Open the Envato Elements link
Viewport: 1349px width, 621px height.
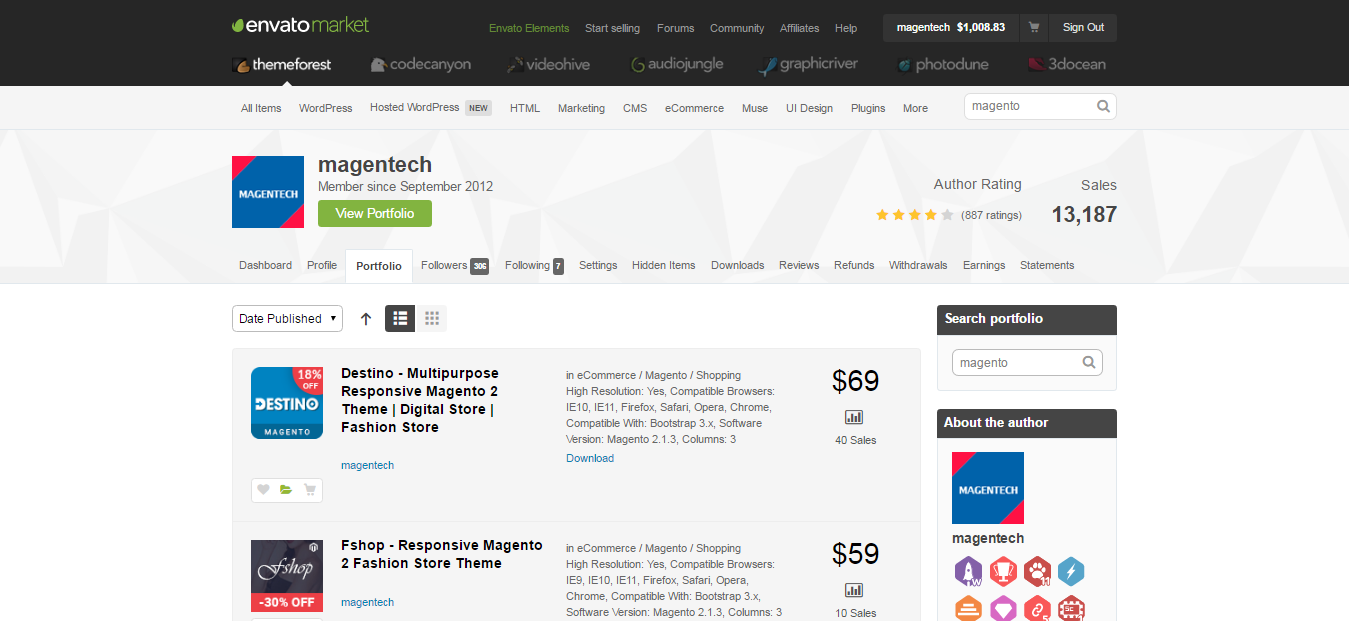pos(529,28)
